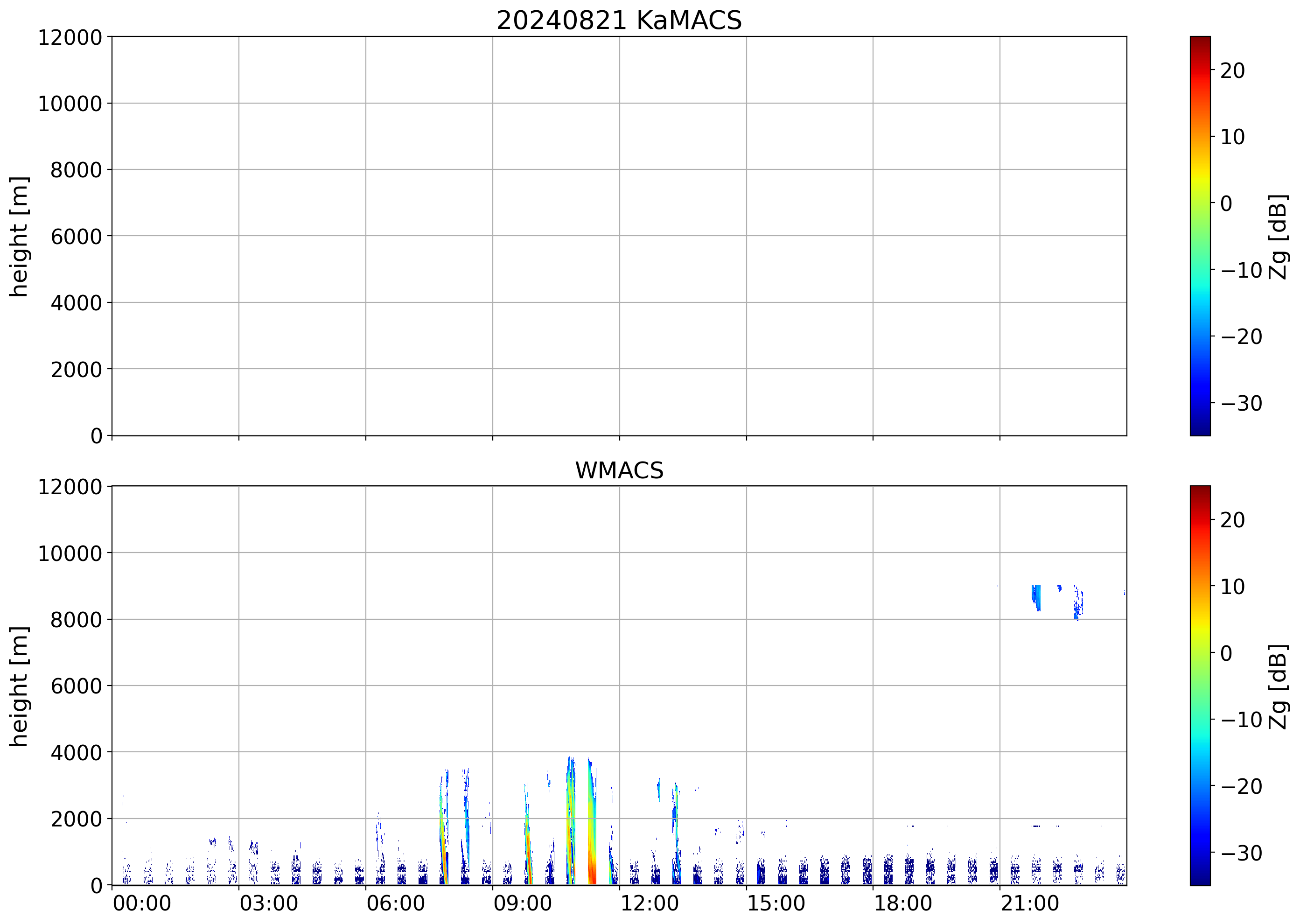Click the 20 label on the top colorbar
The height and width of the screenshot is (924, 1300).
click(x=1232, y=70)
